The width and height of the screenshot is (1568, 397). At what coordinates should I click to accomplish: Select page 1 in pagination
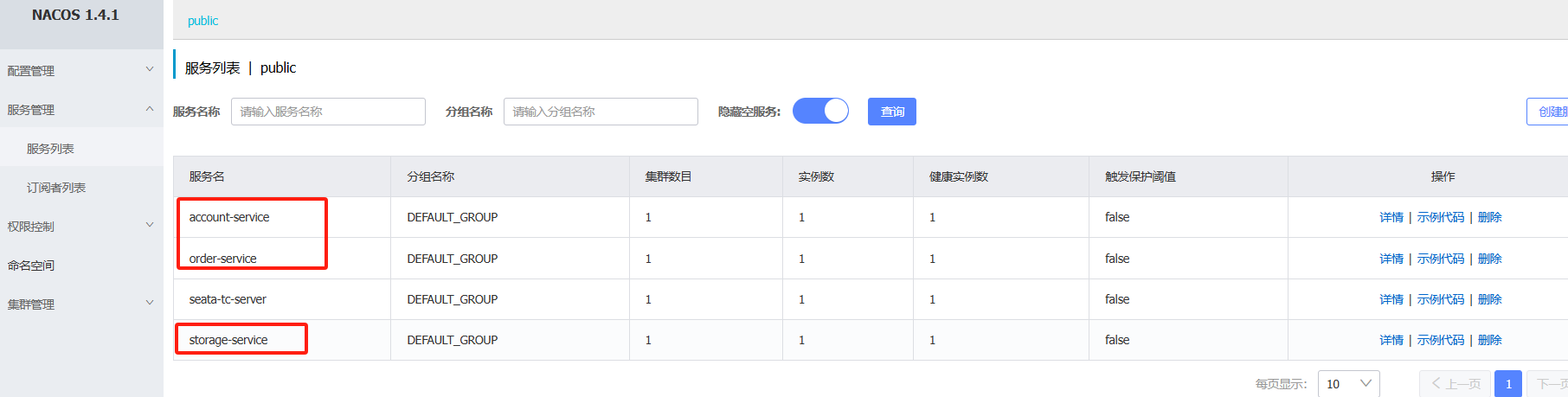(x=1507, y=383)
